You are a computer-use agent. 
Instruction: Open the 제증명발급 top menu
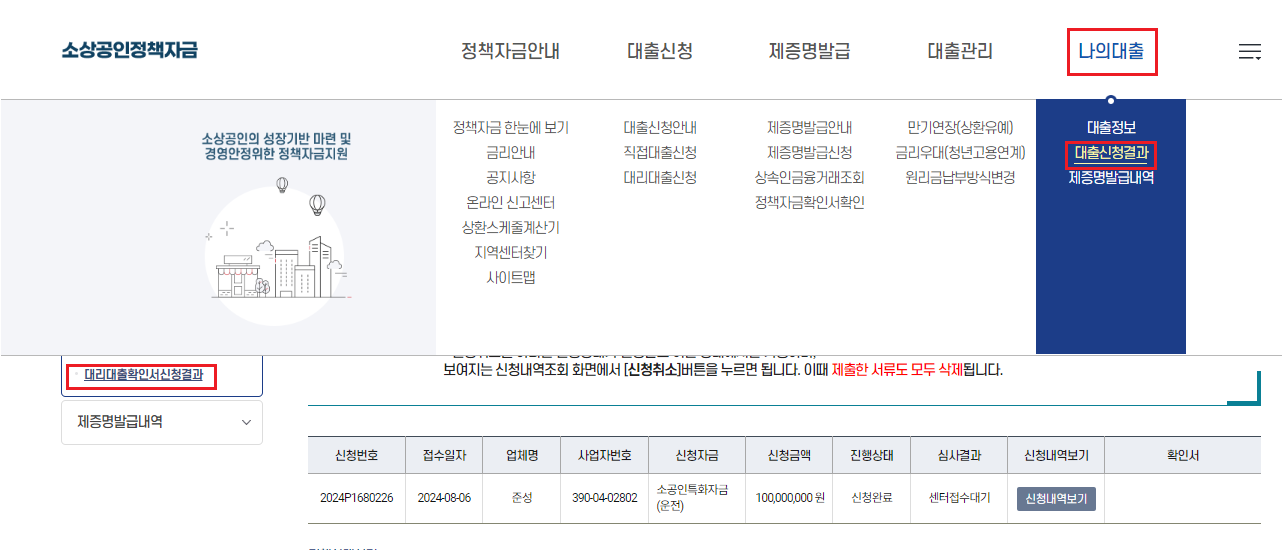810,51
